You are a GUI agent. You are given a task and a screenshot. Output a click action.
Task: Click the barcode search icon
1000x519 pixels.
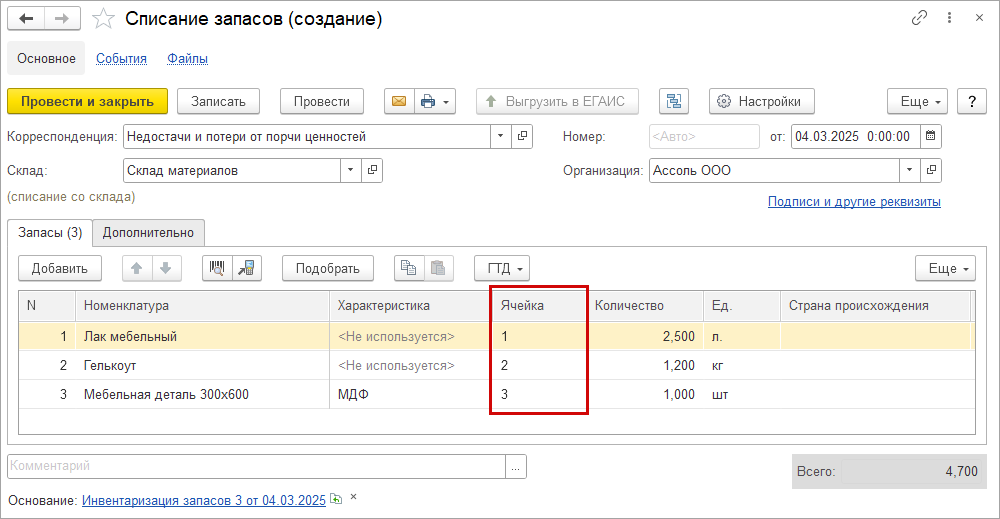pos(217,268)
